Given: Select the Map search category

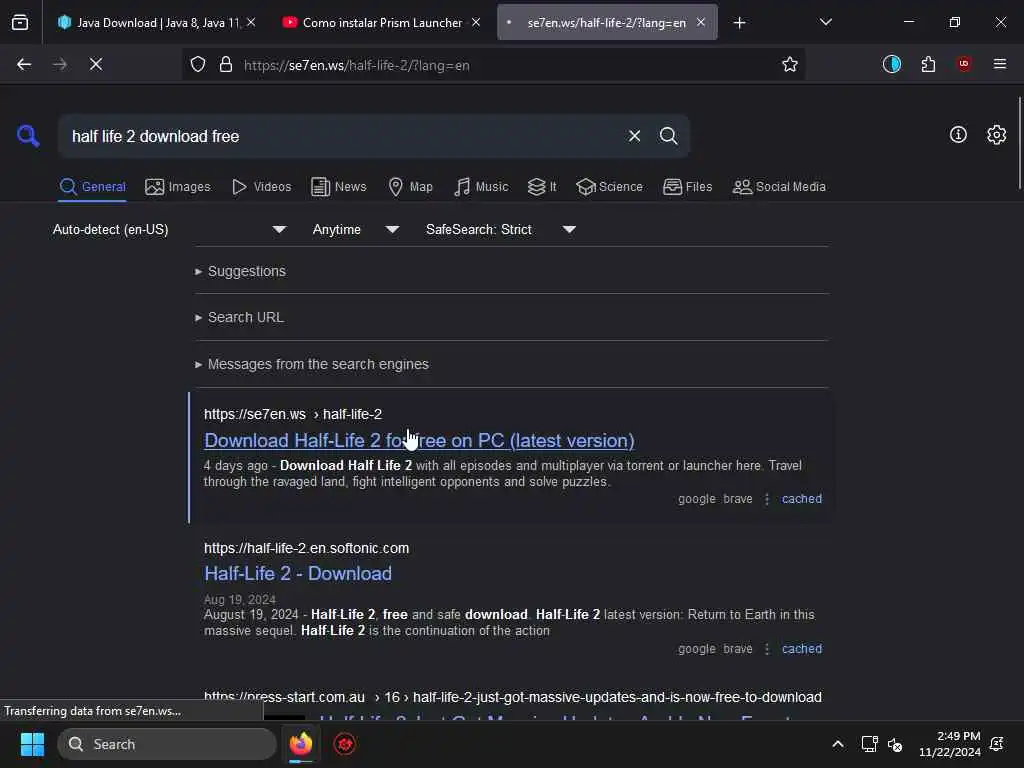Looking at the screenshot, I should point(410,187).
